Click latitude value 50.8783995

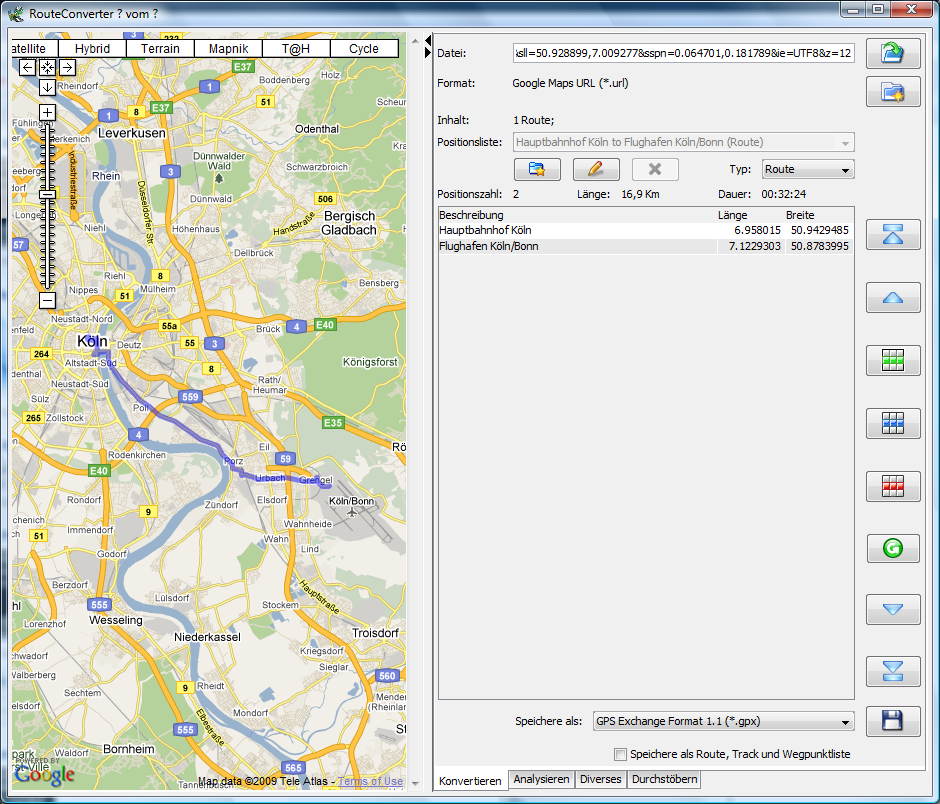coord(820,246)
